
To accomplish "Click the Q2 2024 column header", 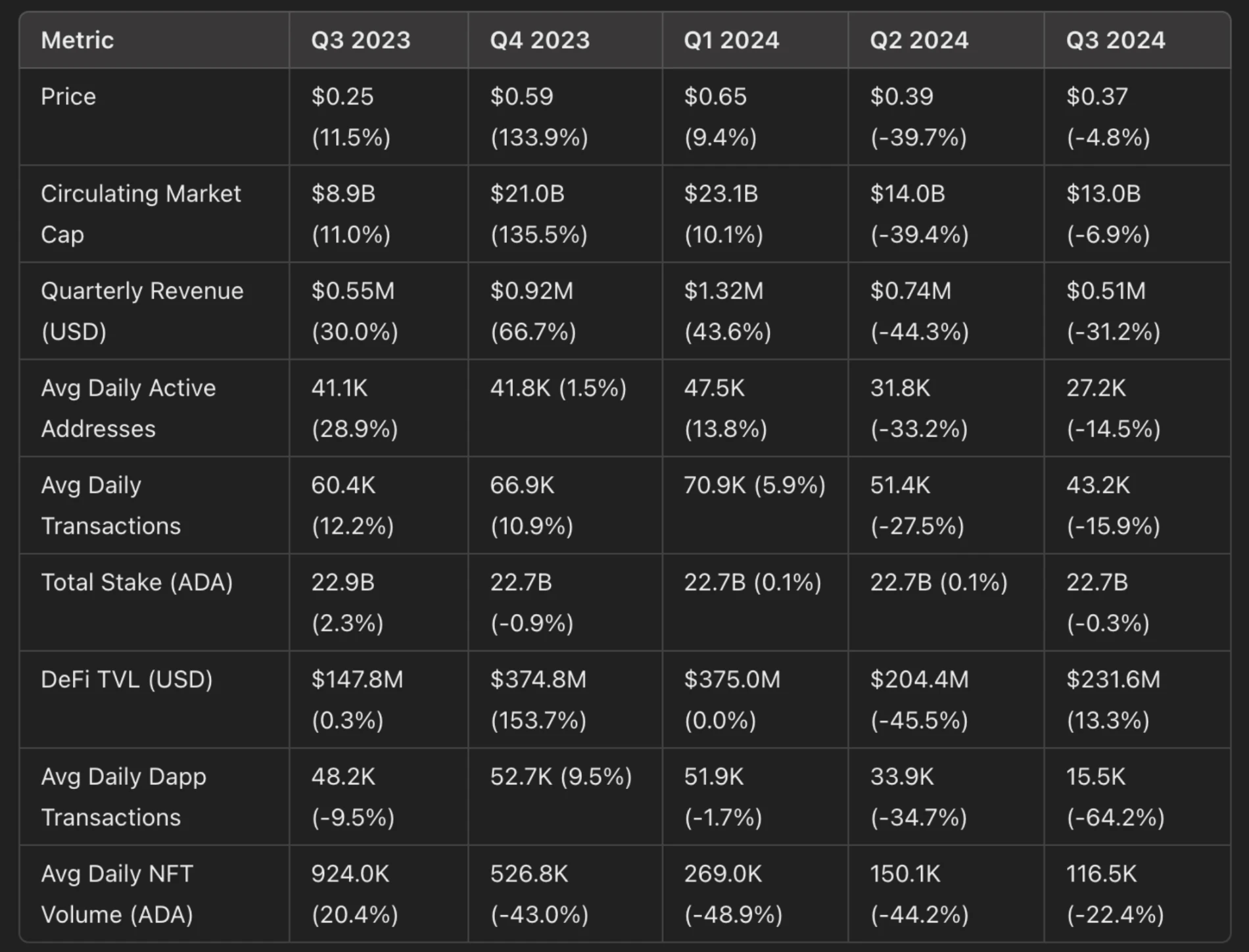I will 919,40.
